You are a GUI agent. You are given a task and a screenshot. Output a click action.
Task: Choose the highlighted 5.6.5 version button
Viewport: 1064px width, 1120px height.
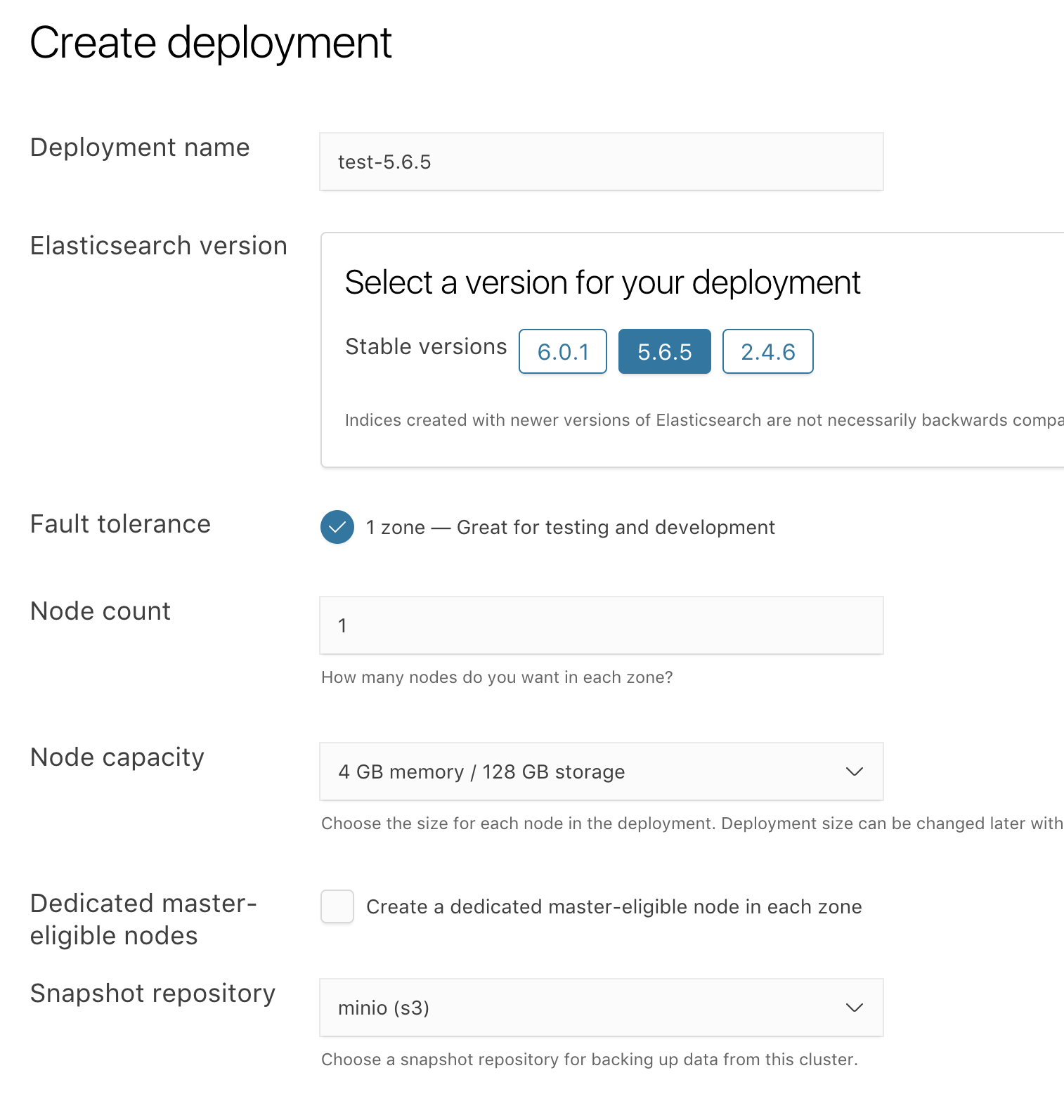coord(664,351)
